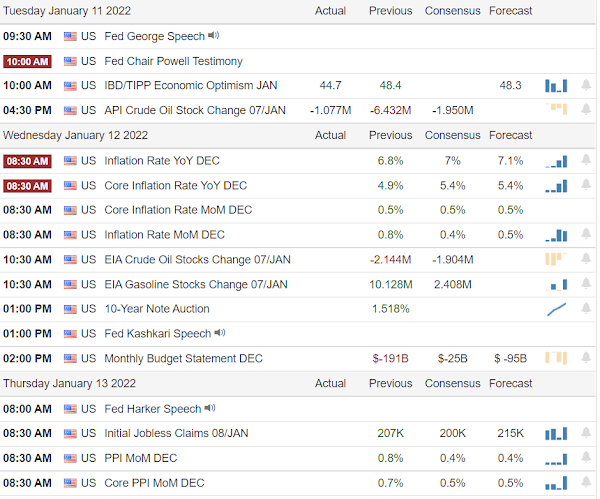Open Fed Chair Powell Testimony event
Image resolution: width=600 pixels, height=499 pixels.
173,61
